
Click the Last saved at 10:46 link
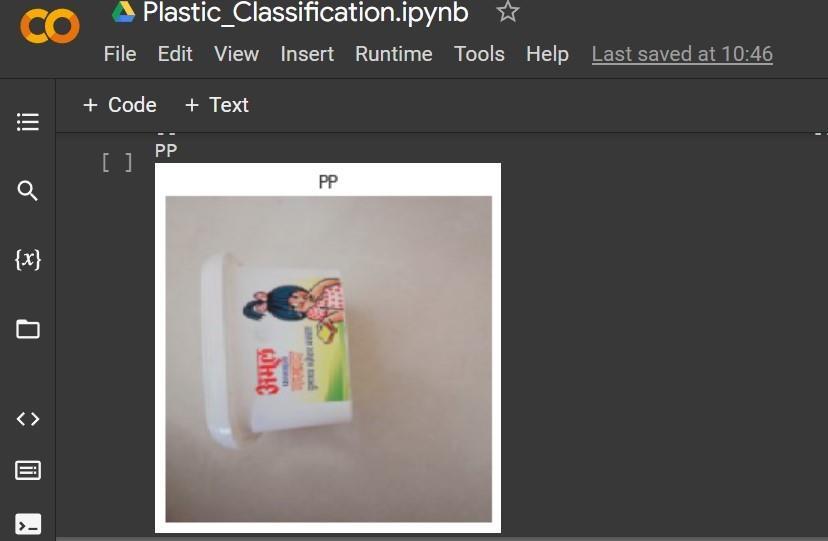point(682,54)
